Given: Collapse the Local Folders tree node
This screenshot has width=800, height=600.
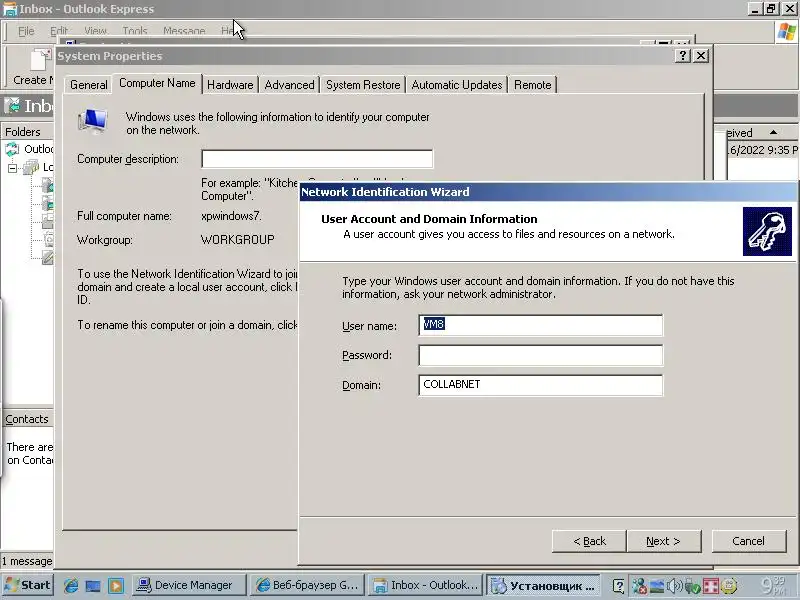Looking at the screenshot, I should (12, 168).
